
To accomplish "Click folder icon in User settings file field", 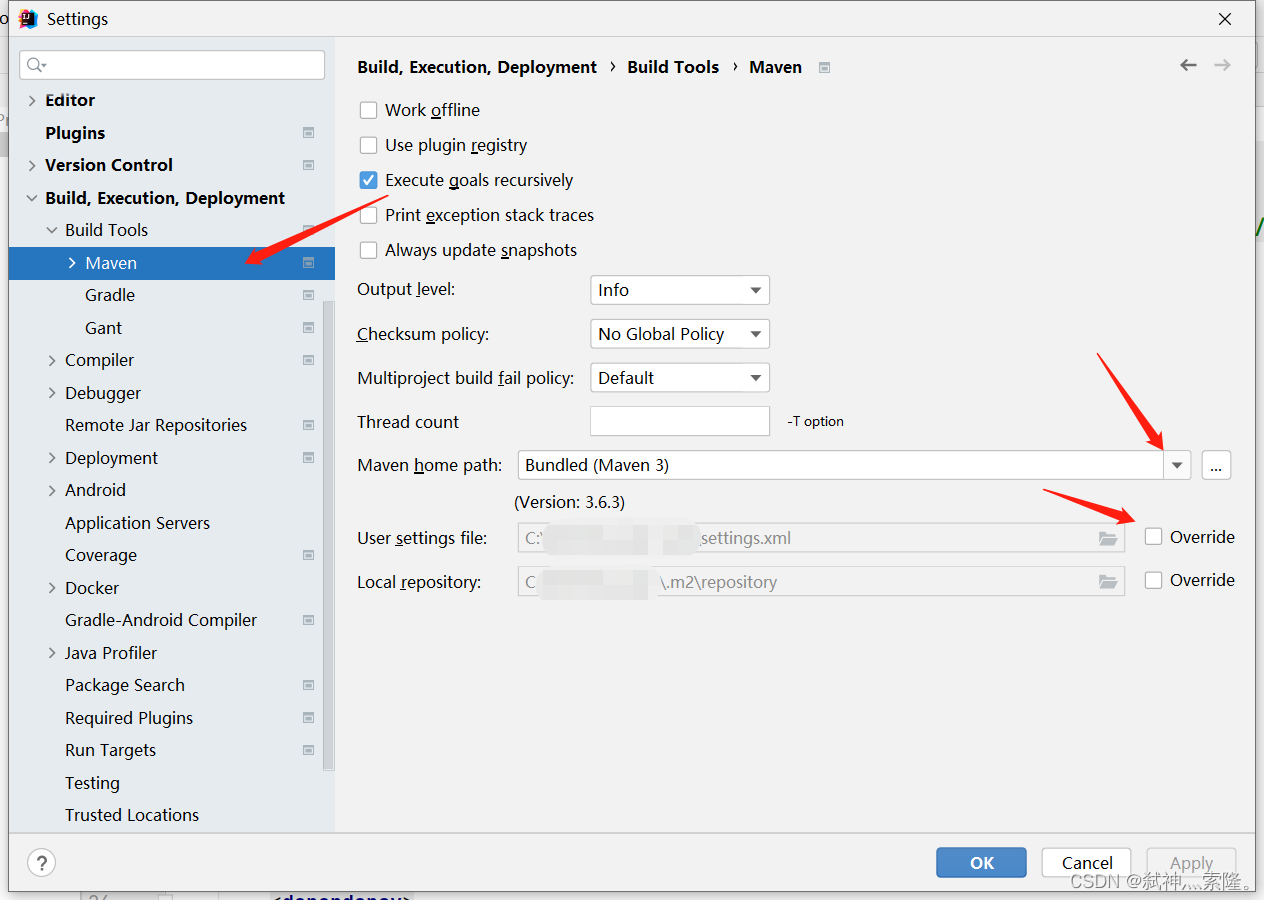I will [1107, 538].
